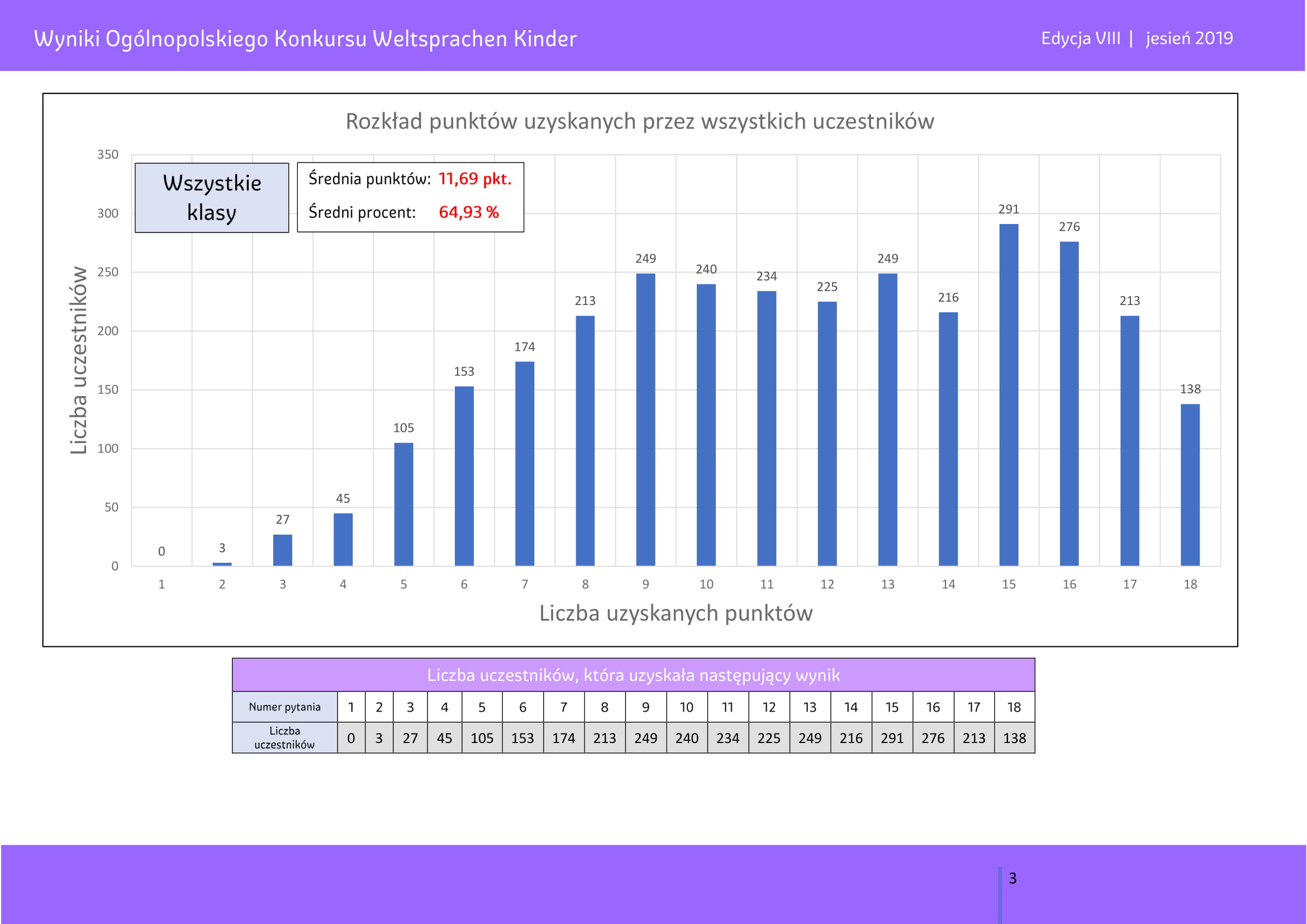Click the data label '3' above bar 2
This screenshot has height=924, width=1307.
pyautogui.click(x=222, y=548)
